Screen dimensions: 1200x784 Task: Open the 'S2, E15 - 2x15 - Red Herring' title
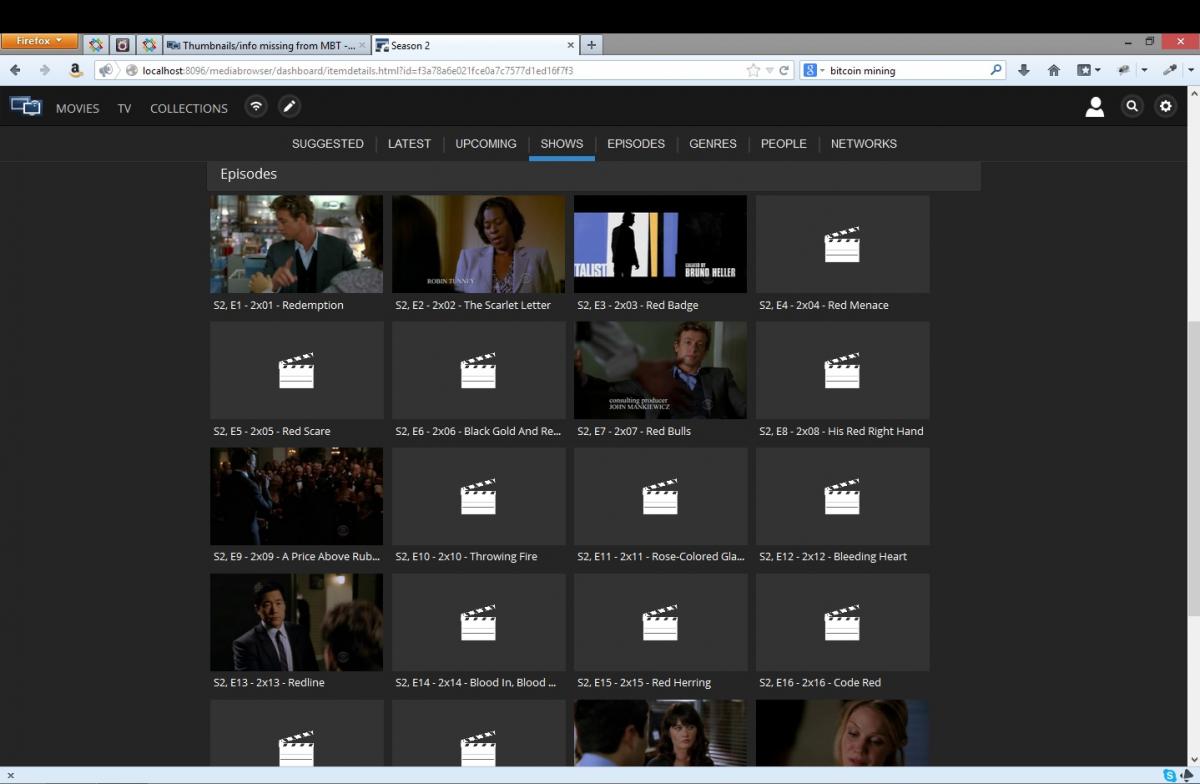[x=644, y=682]
